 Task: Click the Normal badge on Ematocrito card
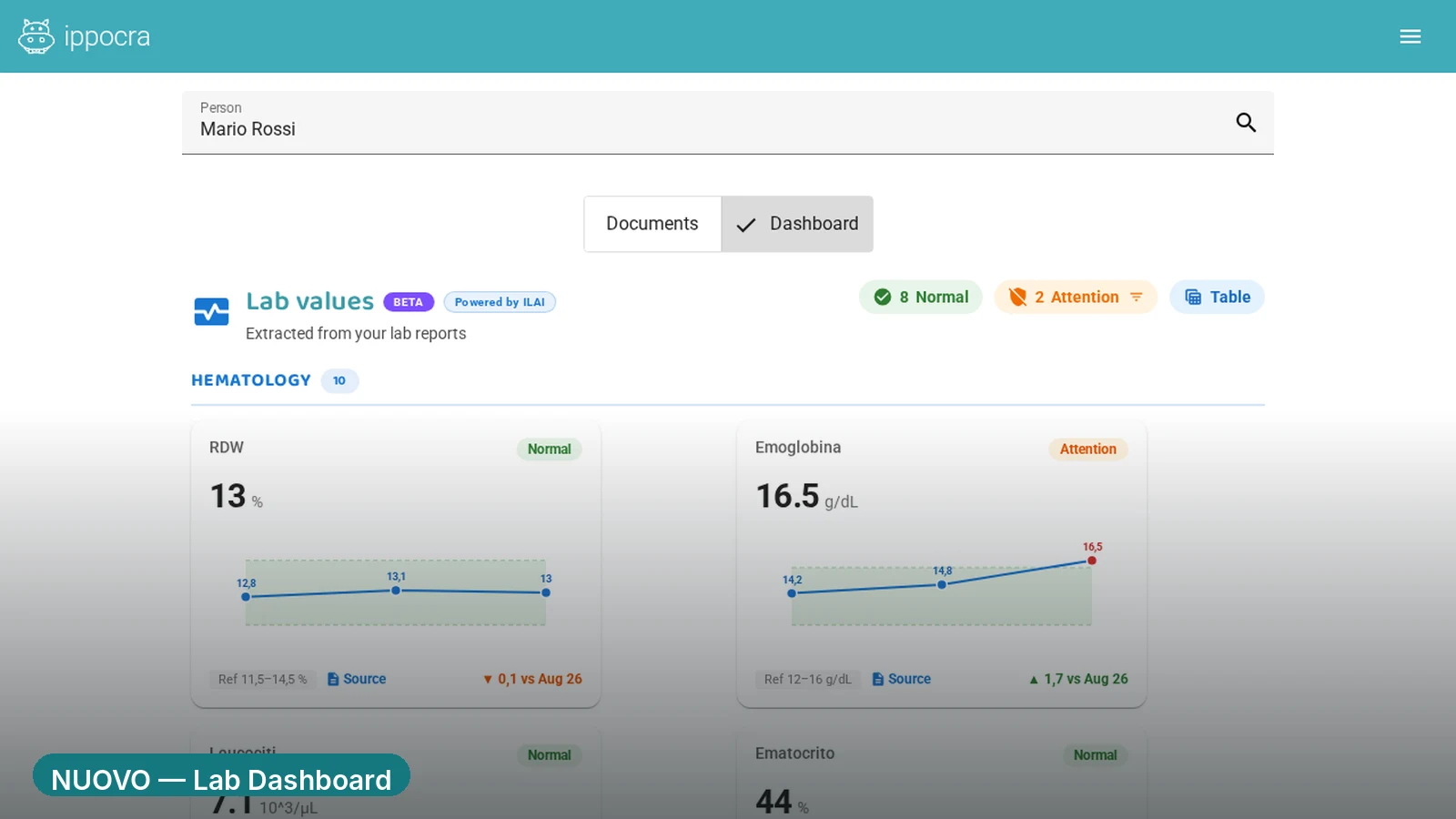click(x=1095, y=755)
